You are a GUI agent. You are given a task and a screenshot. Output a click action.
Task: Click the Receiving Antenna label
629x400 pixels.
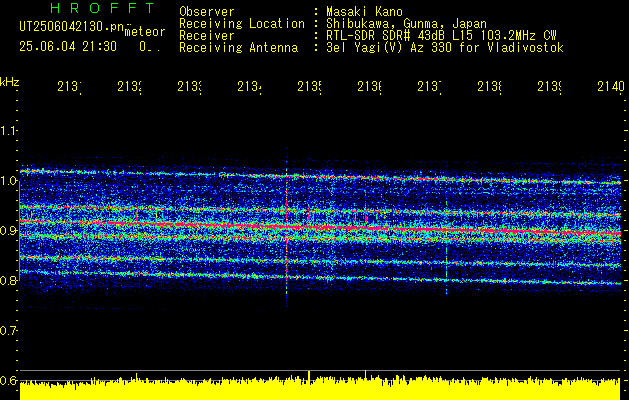click(239, 48)
